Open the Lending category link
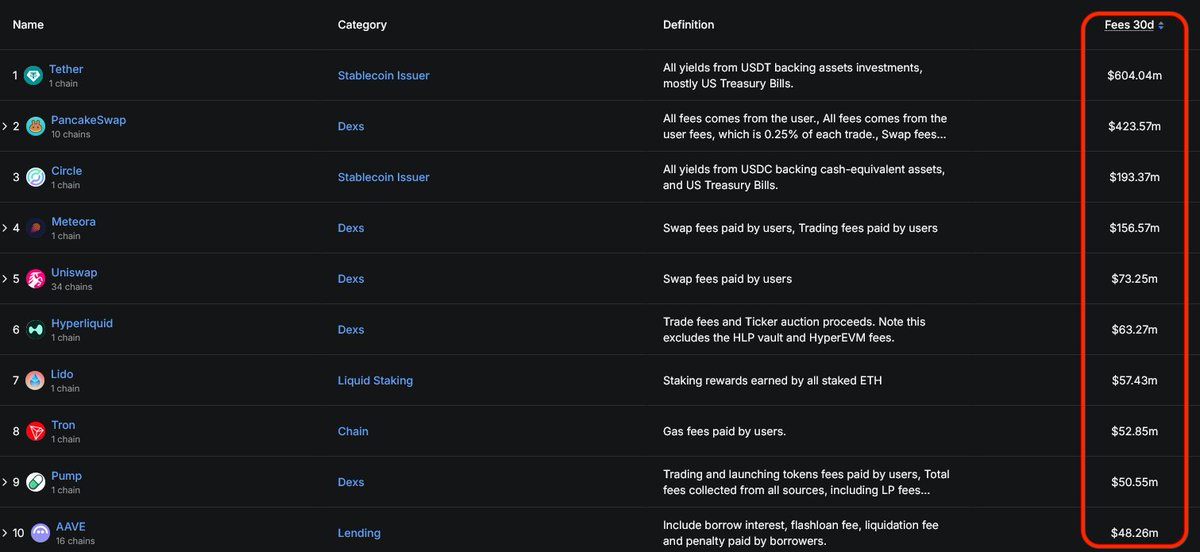Viewport: 1200px width, 552px height. tap(359, 533)
